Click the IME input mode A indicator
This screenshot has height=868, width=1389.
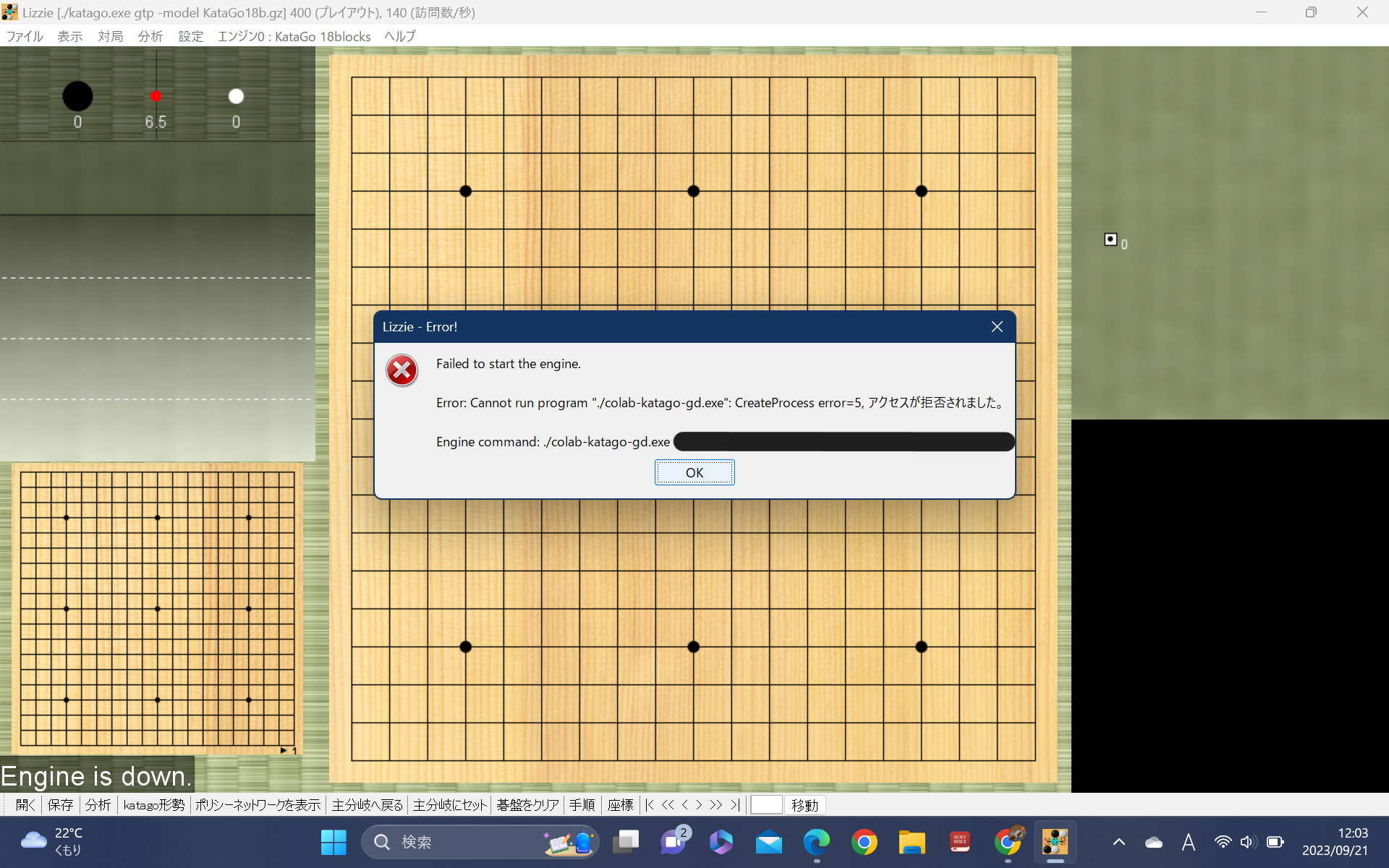click(1188, 842)
